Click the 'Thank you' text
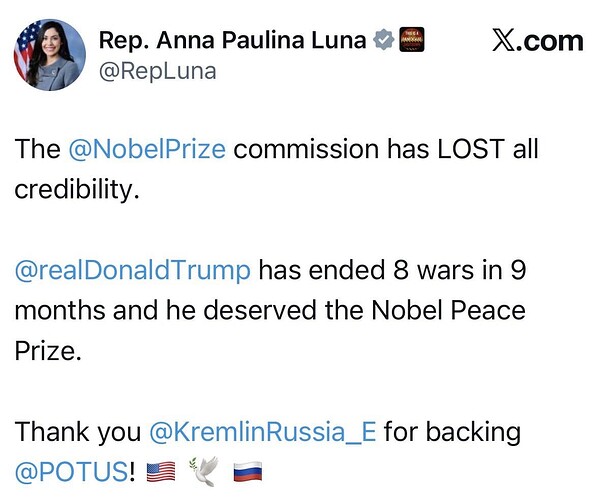 (77, 432)
